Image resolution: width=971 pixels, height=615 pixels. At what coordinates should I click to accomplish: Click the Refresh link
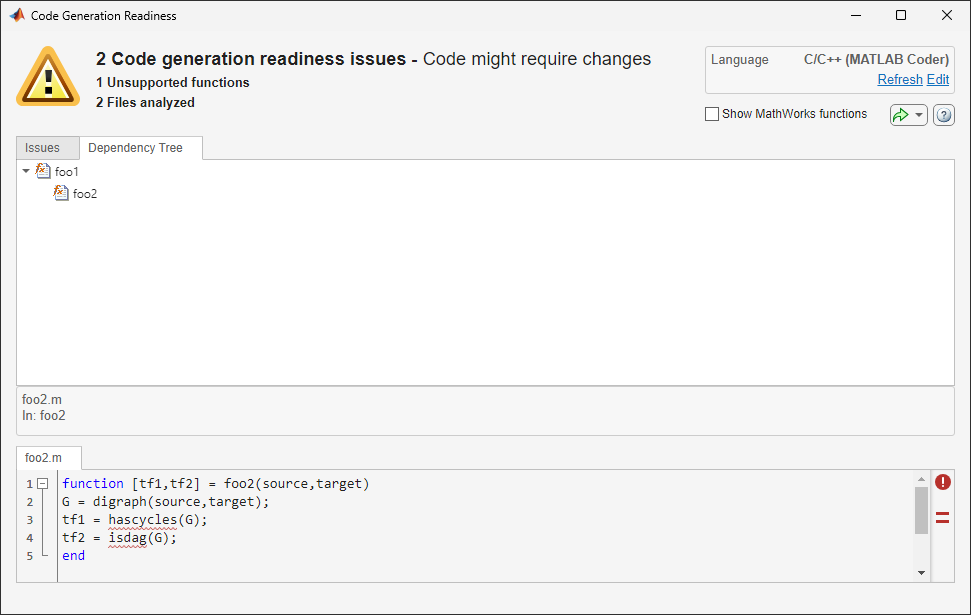(x=899, y=79)
